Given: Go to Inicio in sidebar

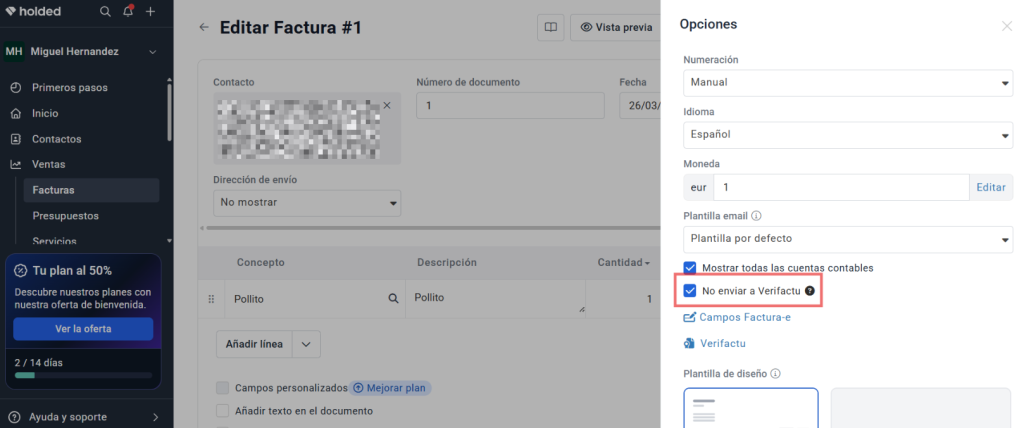Looking at the screenshot, I should point(45,114).
